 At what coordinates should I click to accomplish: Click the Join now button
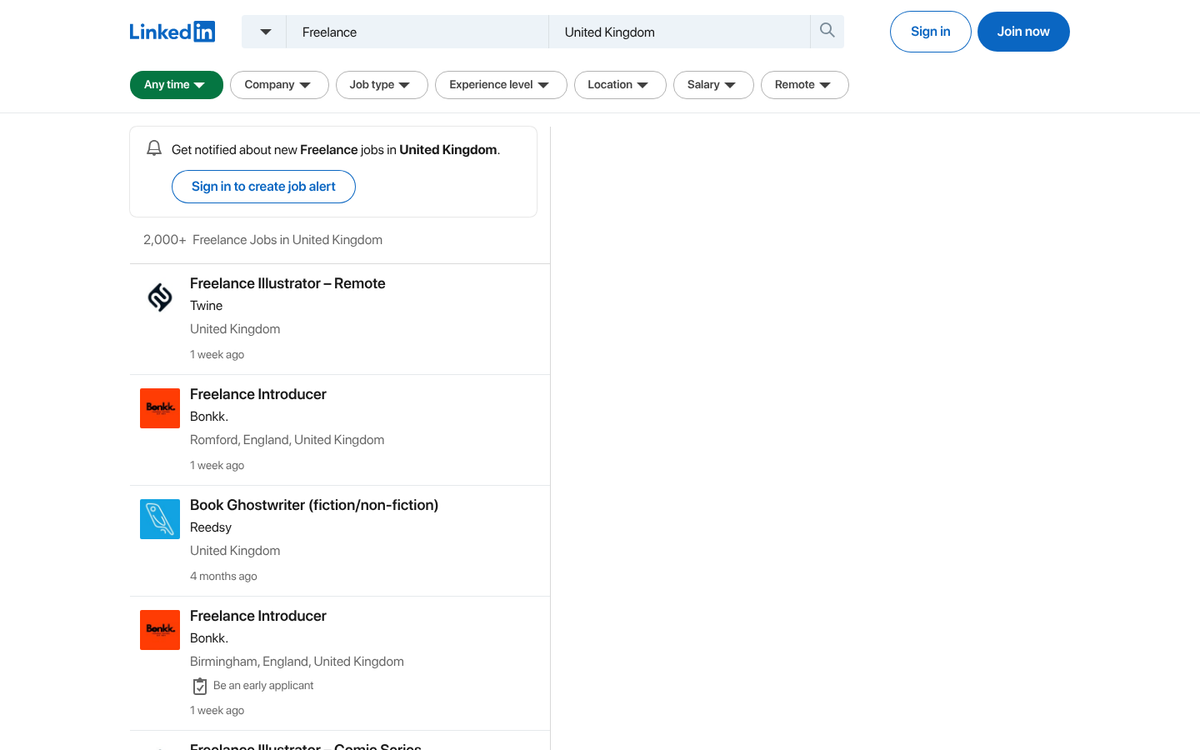coord(1023,31)
